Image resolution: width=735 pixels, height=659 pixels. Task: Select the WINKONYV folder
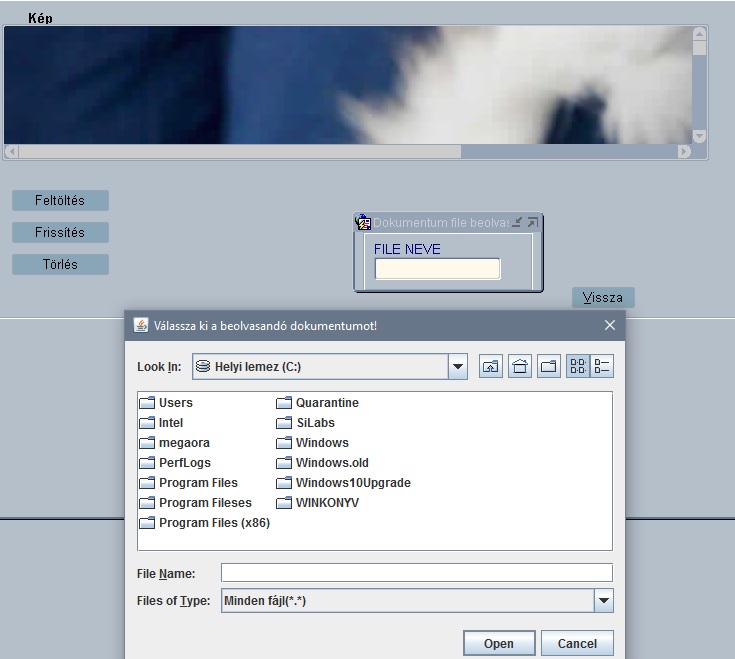click(x=317, y=503)
